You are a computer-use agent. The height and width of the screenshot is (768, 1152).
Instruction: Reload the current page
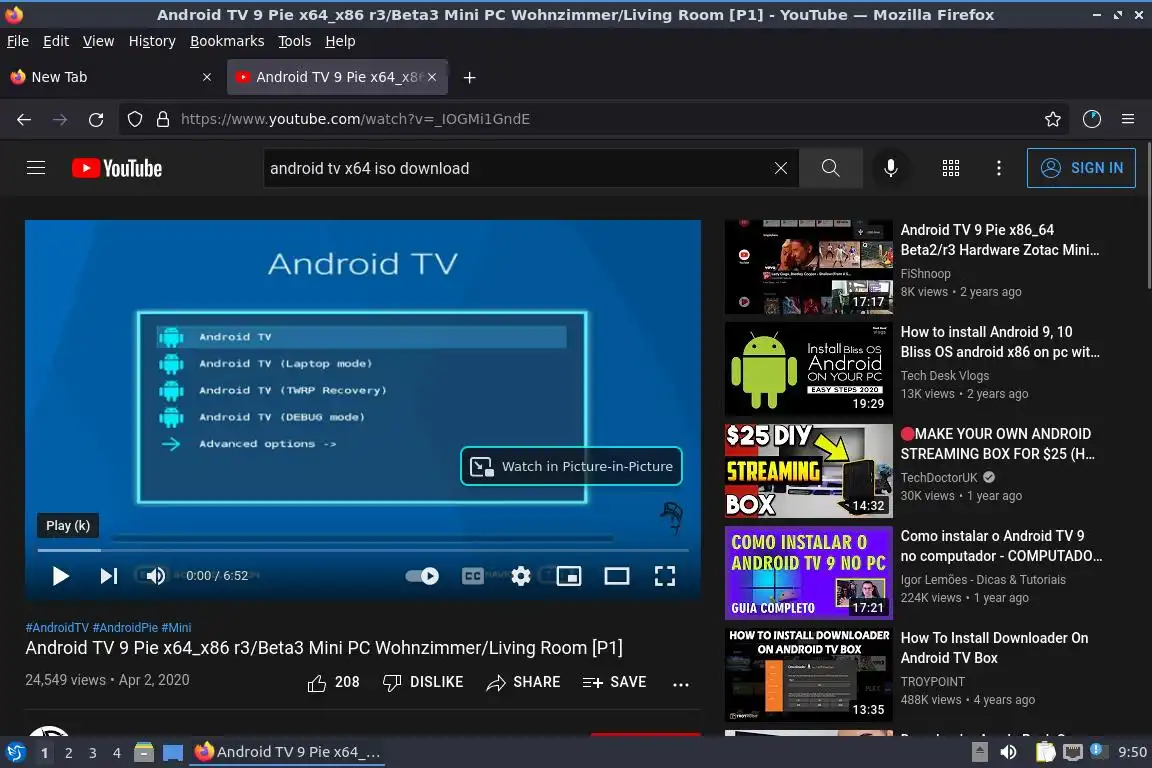coord(96,119)
